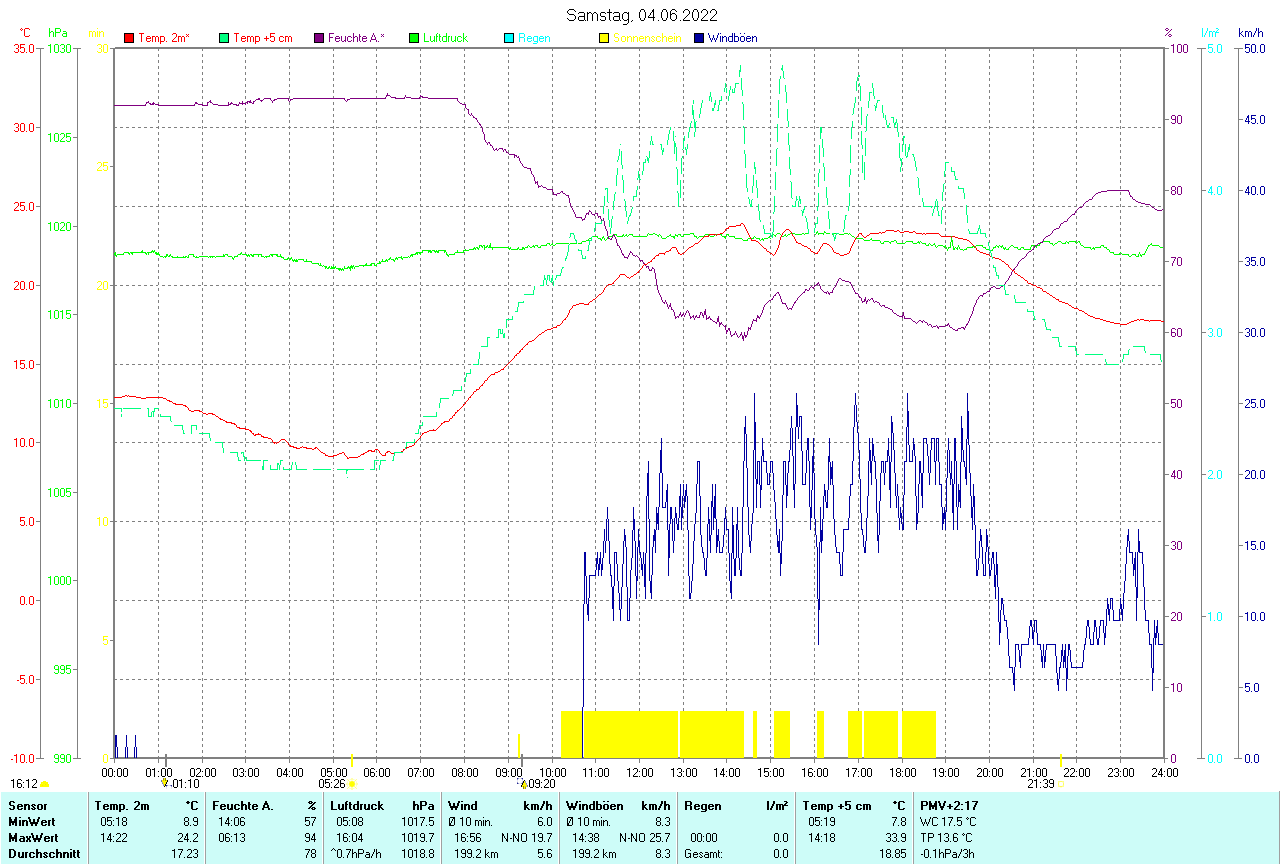Click the maximum pressure value 1019.7

418,838
